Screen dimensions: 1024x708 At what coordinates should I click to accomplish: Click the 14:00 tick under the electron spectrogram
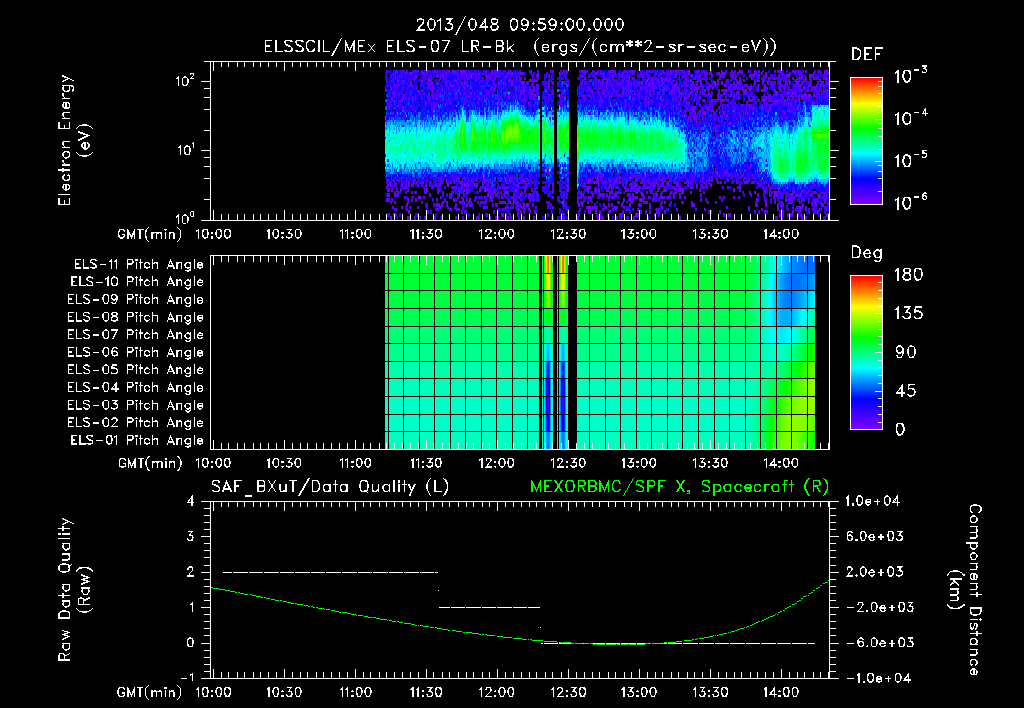pyautogui.click(x=781, y=234)
